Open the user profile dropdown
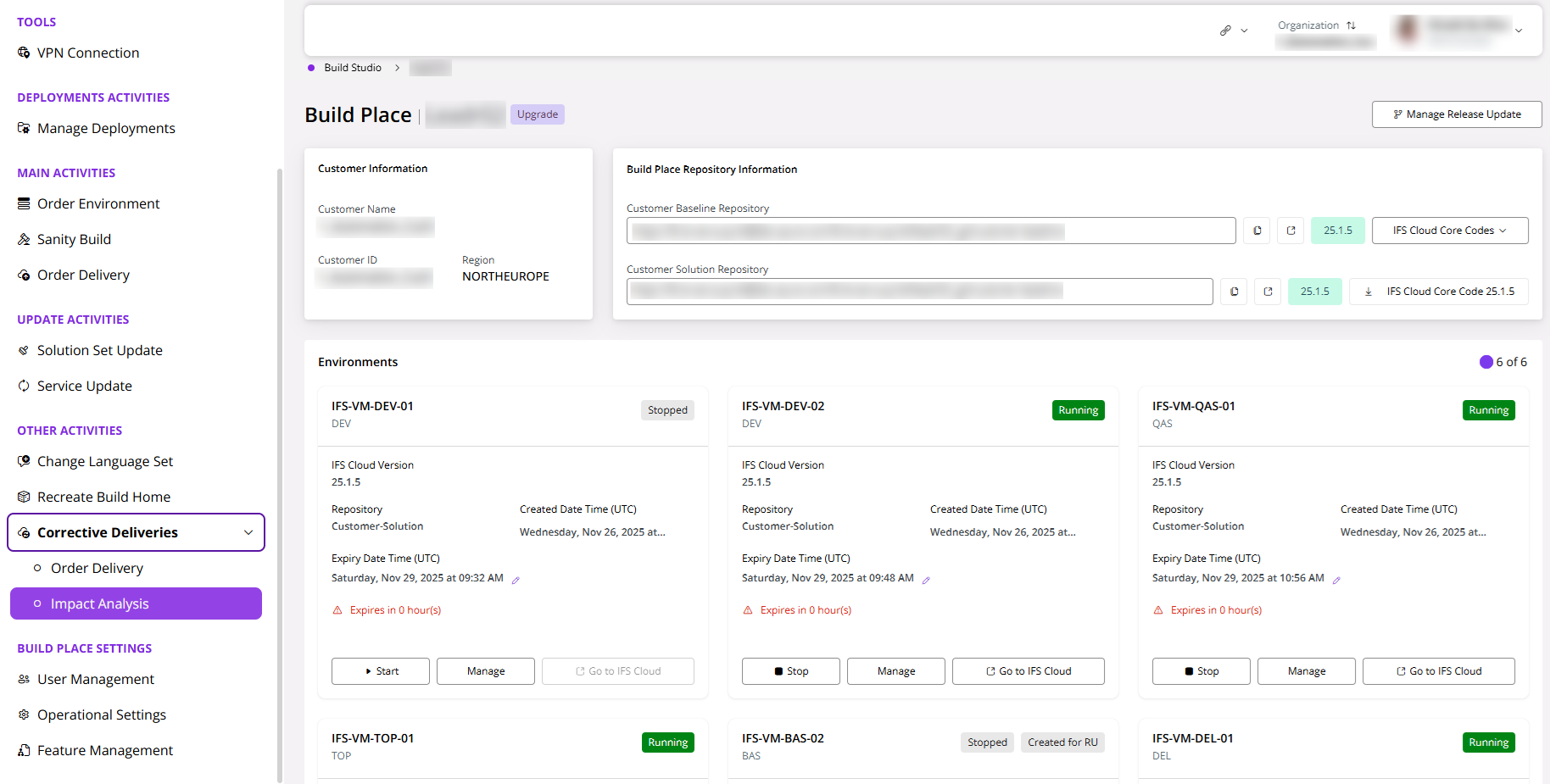This screenshot has width=1550, height=784. coord(1518,30)
